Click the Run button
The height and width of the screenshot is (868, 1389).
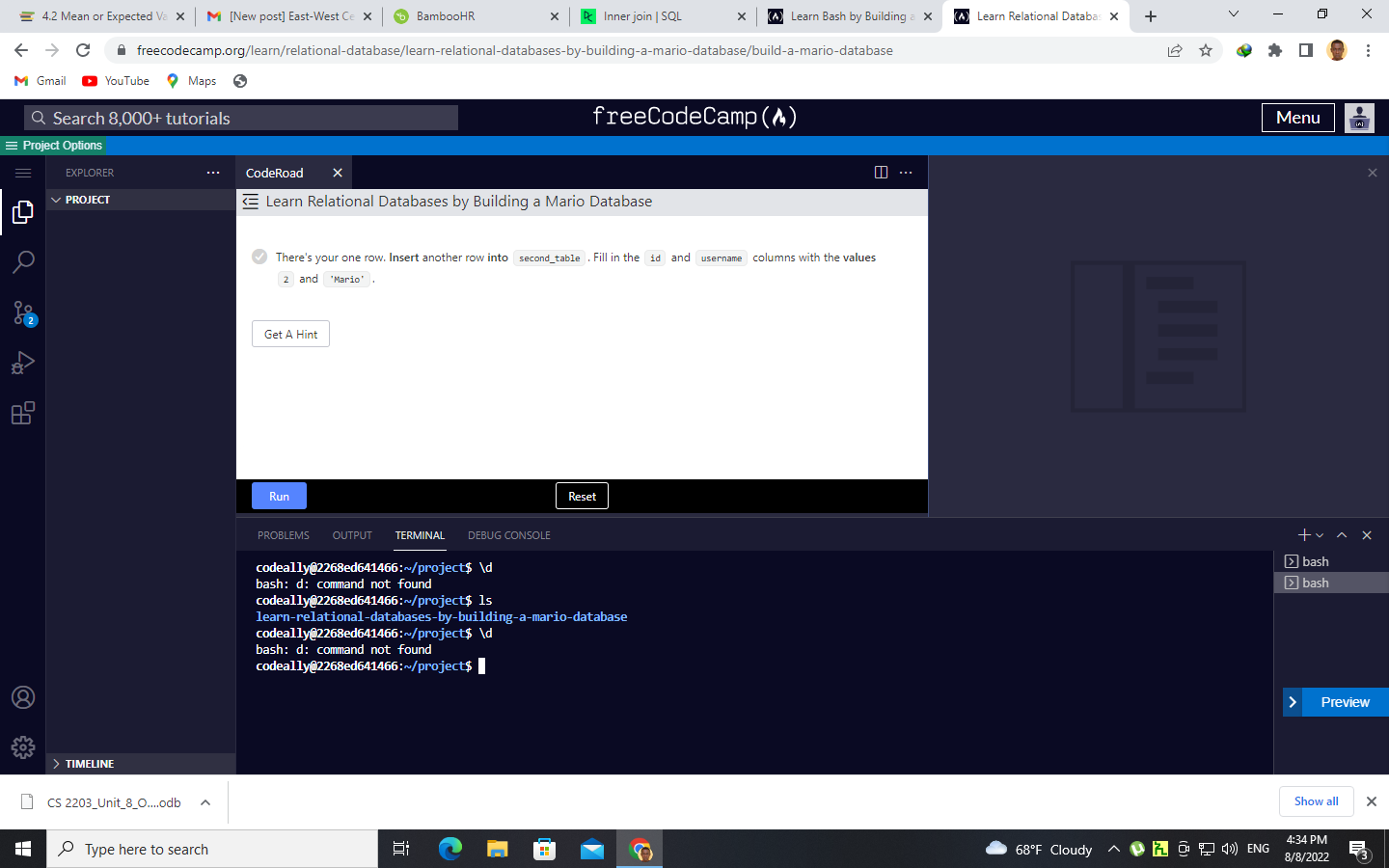(x=278, y=495)
